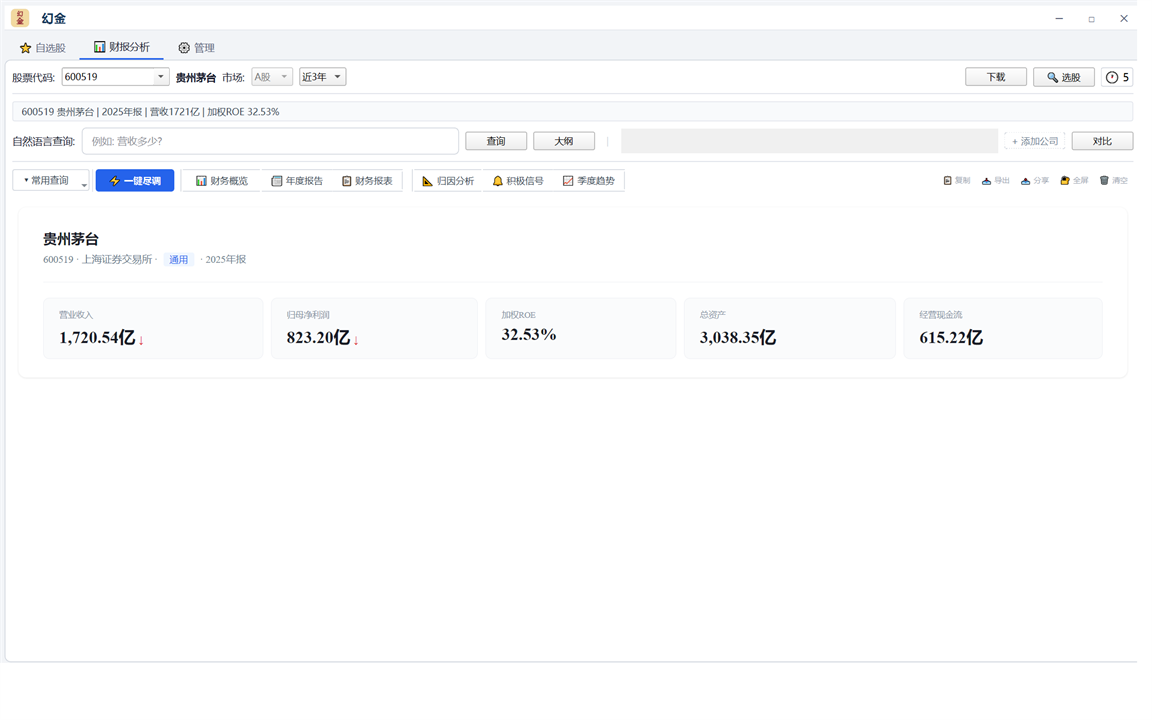
Task: Click the summary bar text starting 600519 贵州茅台
Action: [x=150, y=112]
